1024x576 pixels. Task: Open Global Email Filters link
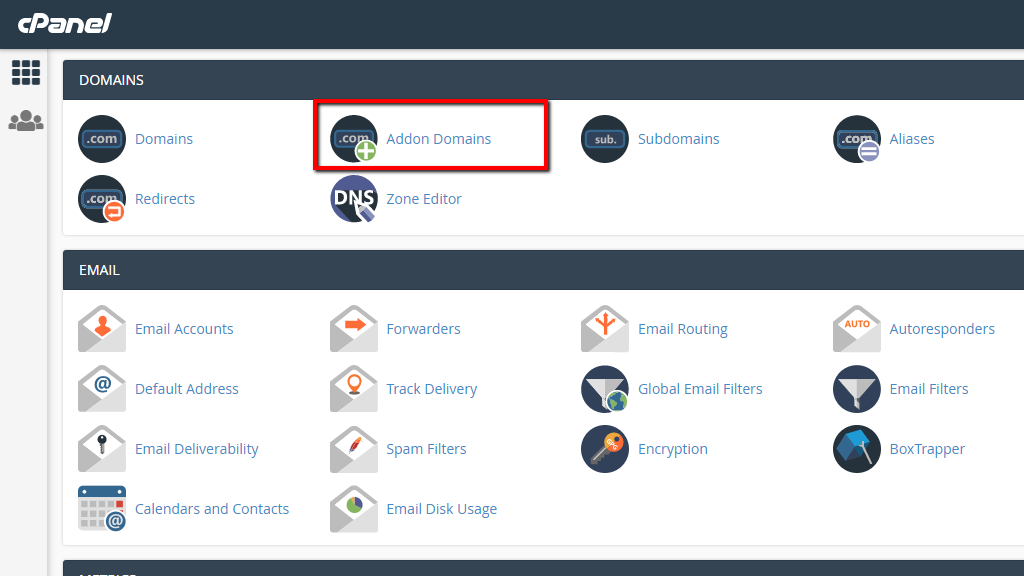click(x=700, y=389)
